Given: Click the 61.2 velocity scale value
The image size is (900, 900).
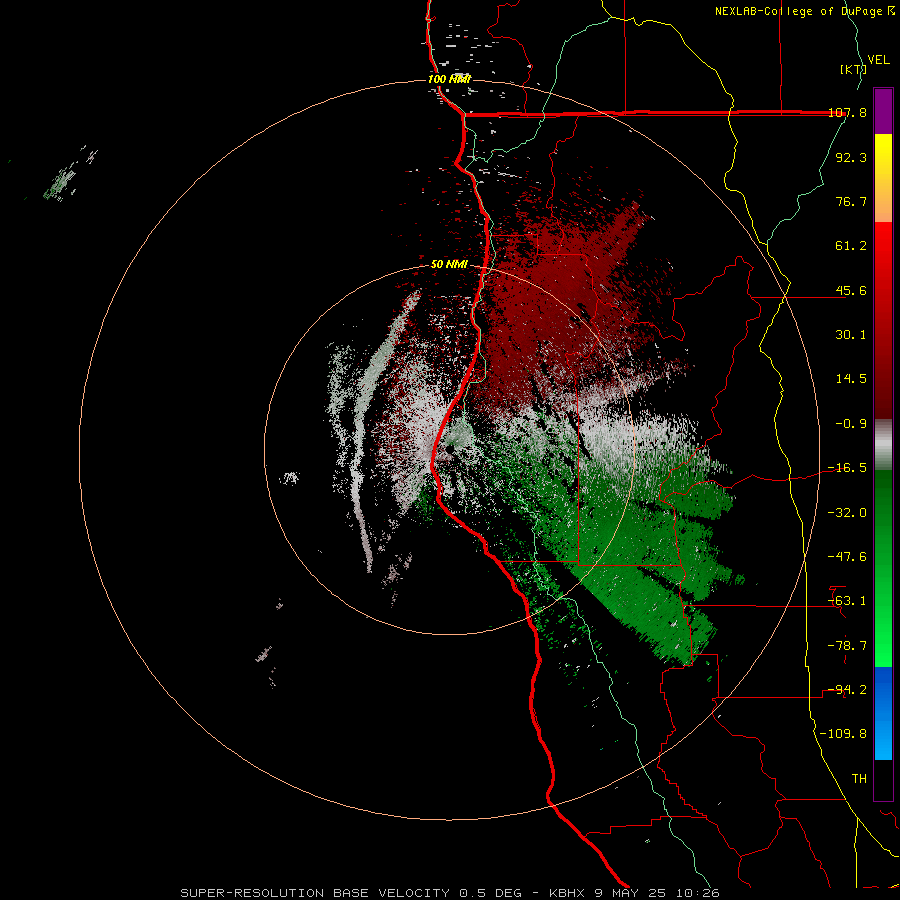Looking at the screenshot, I should coord(851,246).
